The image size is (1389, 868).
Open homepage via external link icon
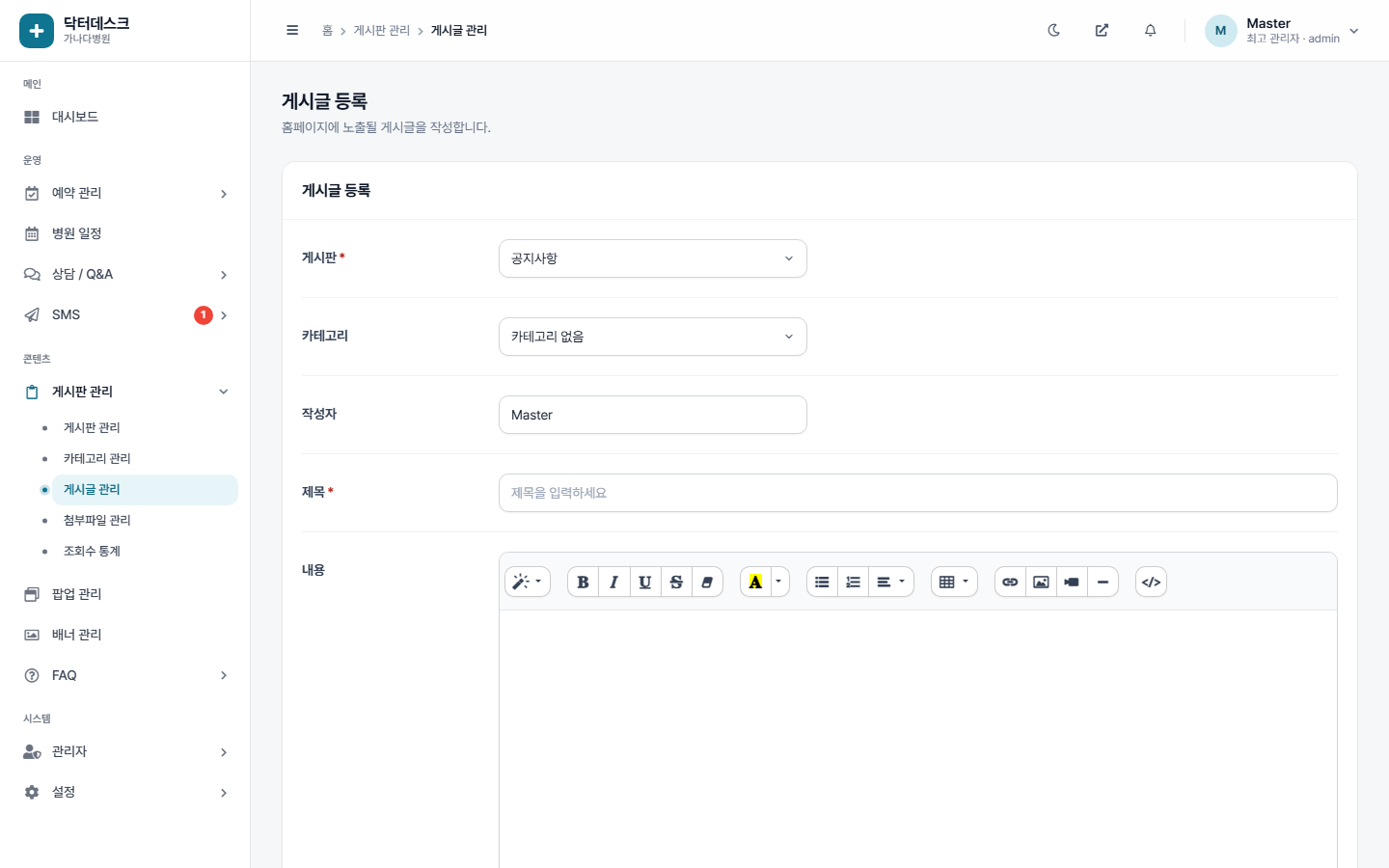point(1102,30)
